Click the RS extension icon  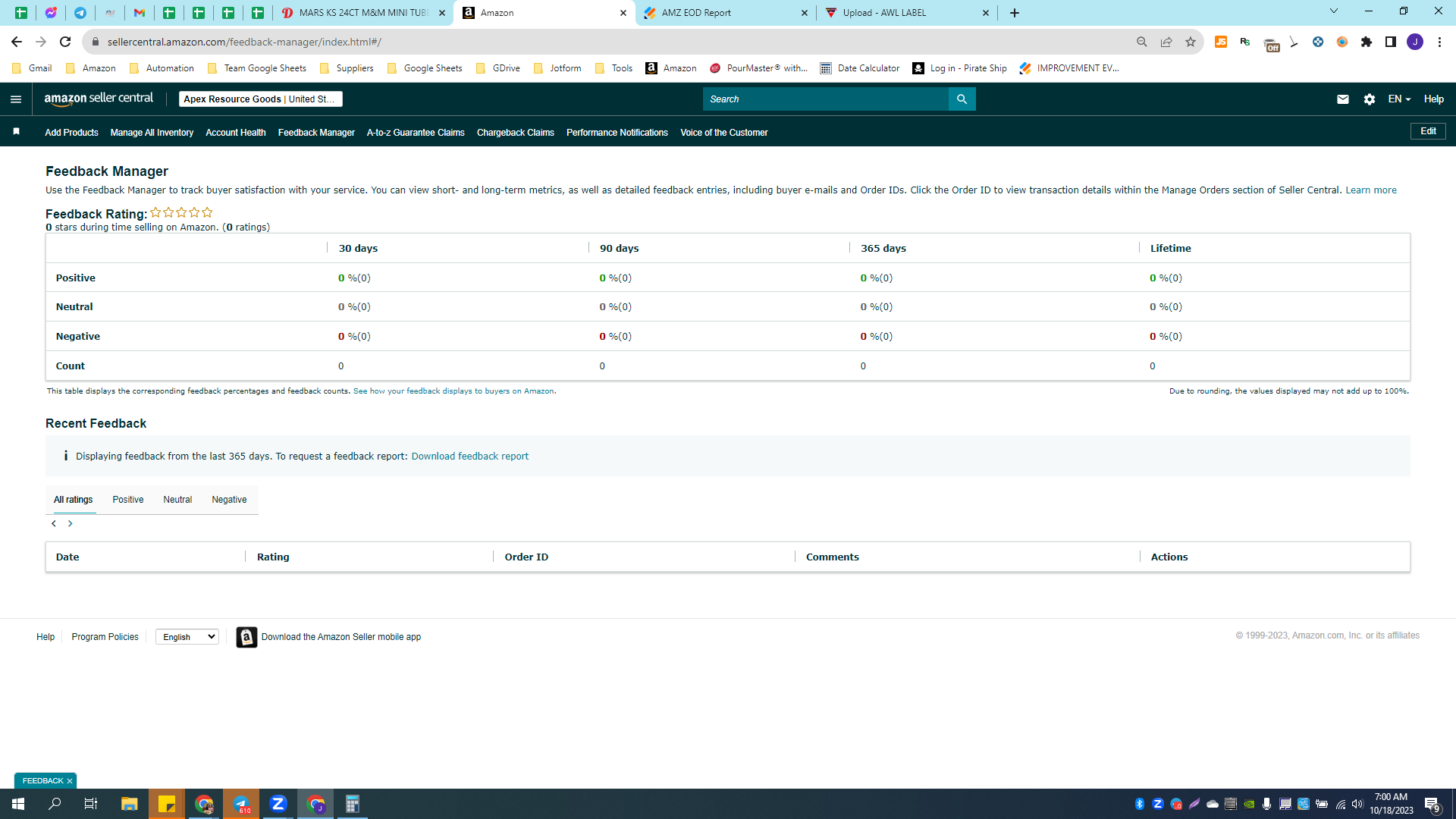click(x=1245, y=42)
